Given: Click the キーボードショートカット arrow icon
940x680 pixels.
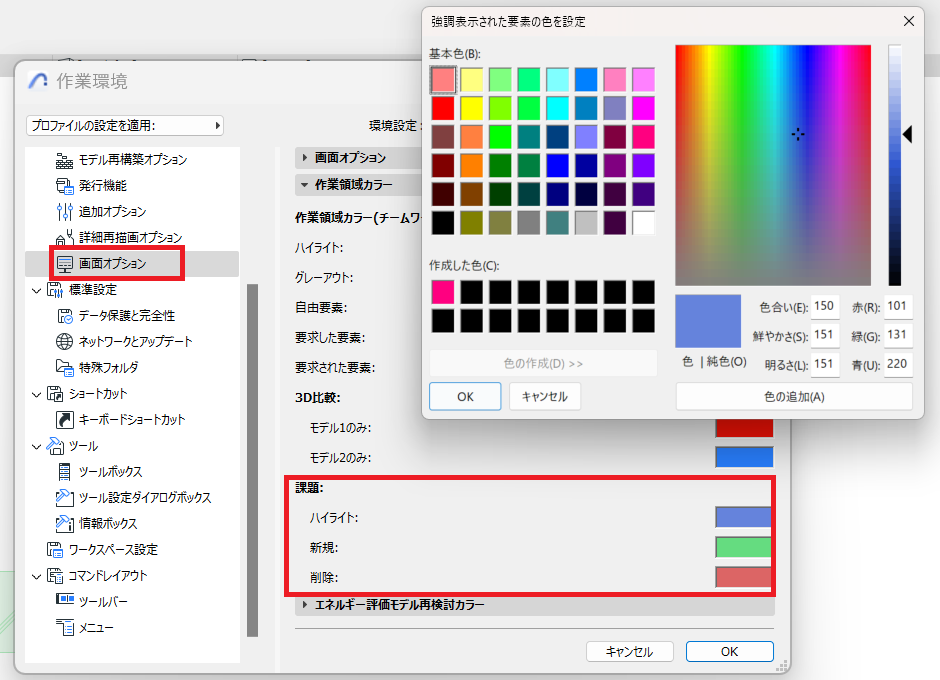Looking at the screenshot, I should [x=64, y=420].
